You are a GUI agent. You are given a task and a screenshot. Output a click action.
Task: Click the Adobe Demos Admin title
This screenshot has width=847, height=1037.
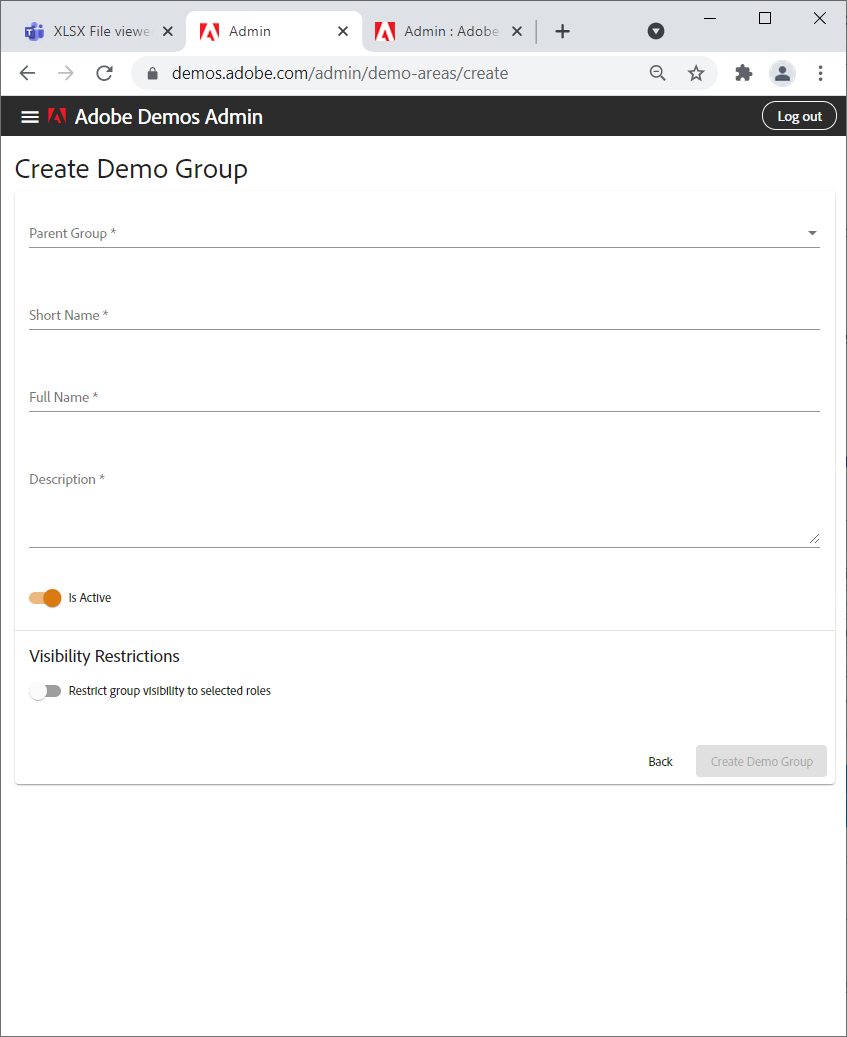pyautogui.click(x=169, y=116)
